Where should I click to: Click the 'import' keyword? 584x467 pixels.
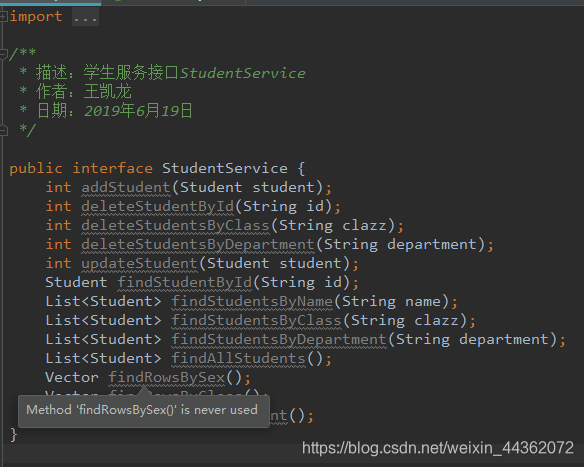(x=36, y=17)
